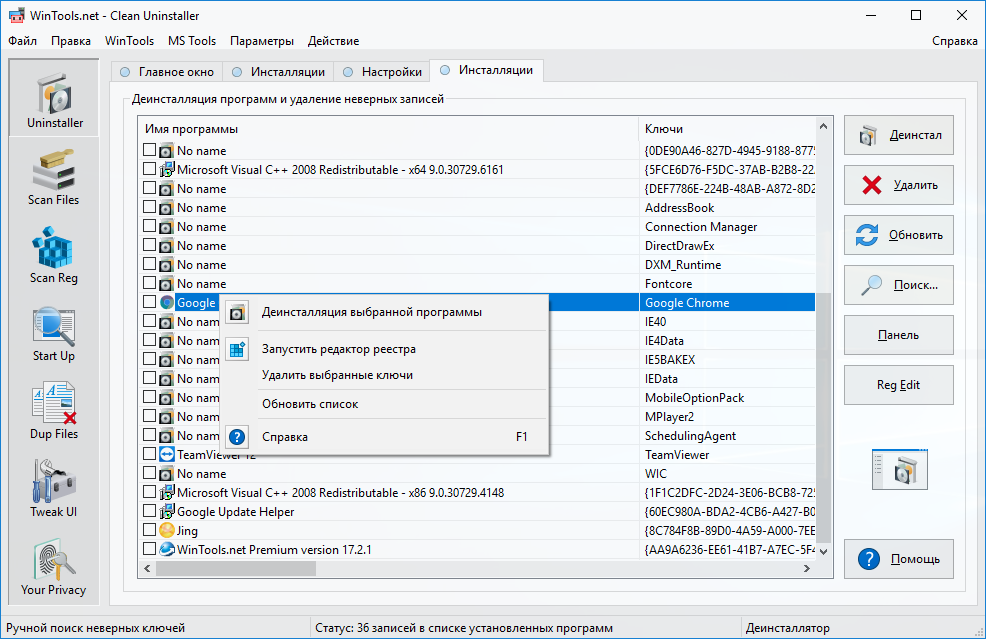Open the Dup Files tool

pos(54,411)
